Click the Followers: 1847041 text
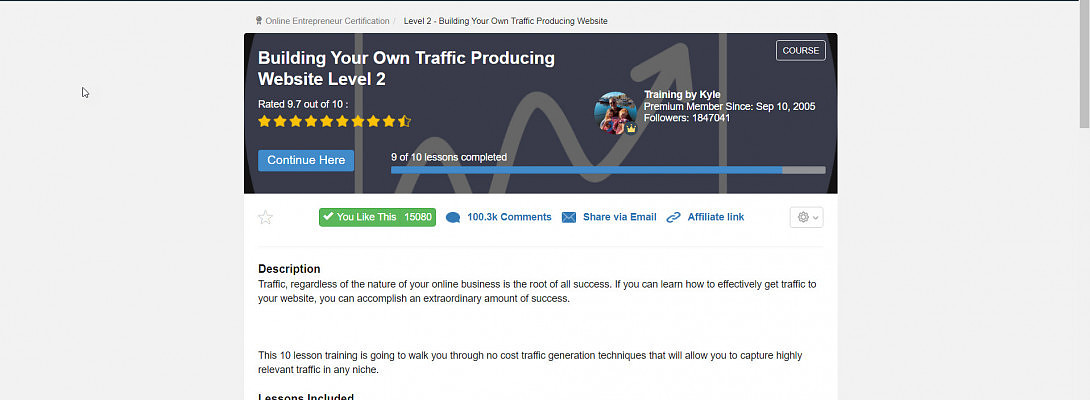The height and width of the screenshot is (400, 1090). pos(687,118)
